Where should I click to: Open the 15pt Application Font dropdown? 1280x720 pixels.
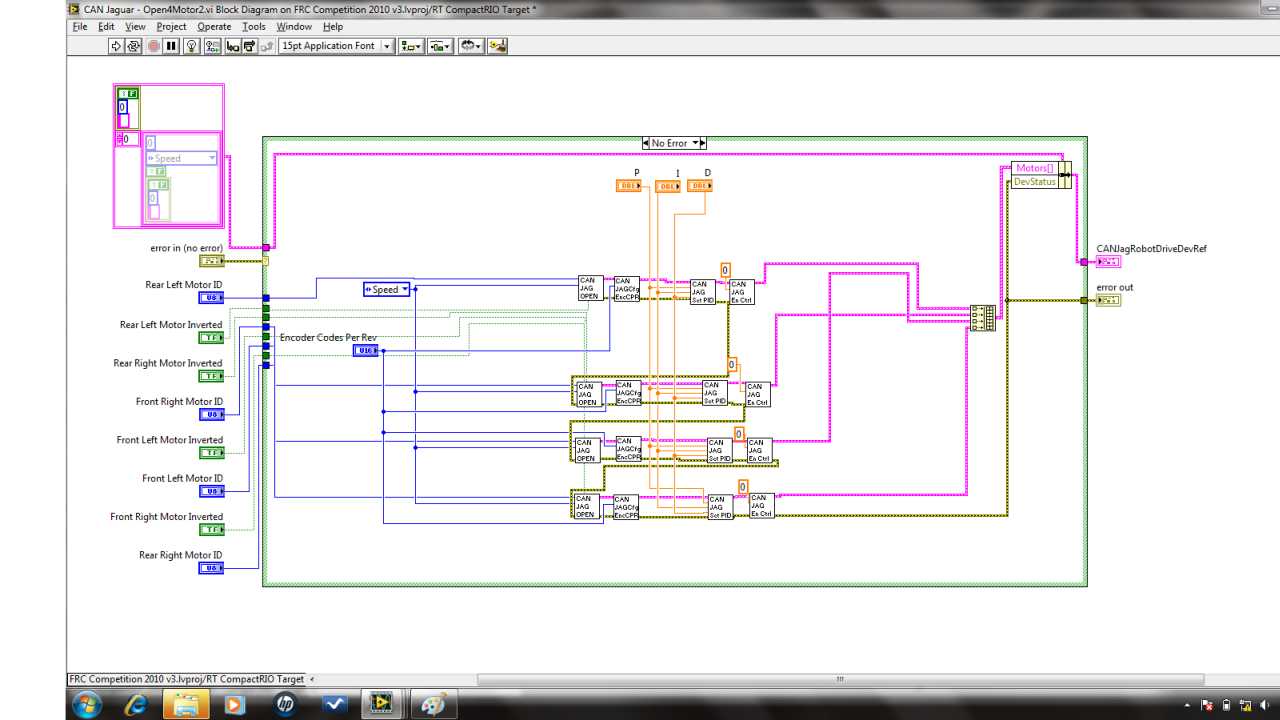pyautogui.click(x=336, y=46)
